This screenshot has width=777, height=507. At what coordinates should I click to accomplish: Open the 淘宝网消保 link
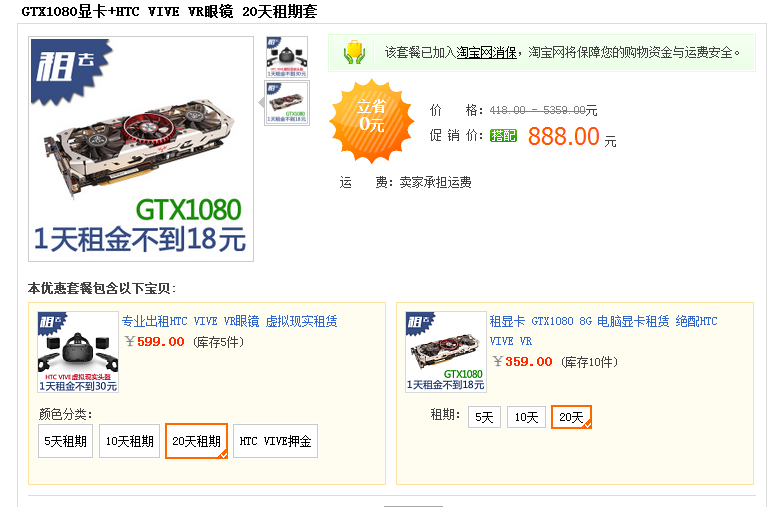pyautogui.click(x=486, y=53)
